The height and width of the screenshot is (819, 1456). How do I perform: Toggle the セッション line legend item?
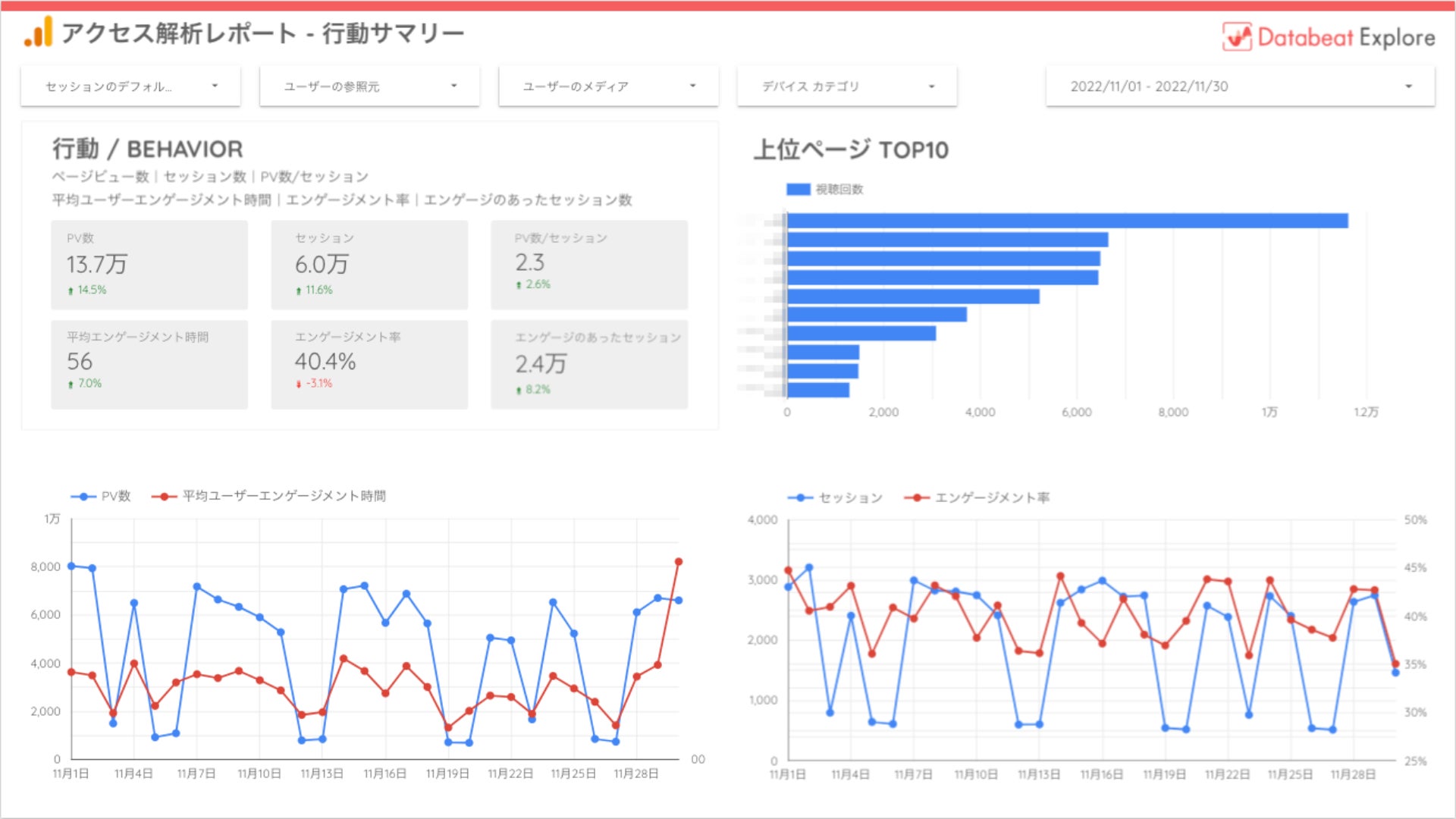(800, 498)
